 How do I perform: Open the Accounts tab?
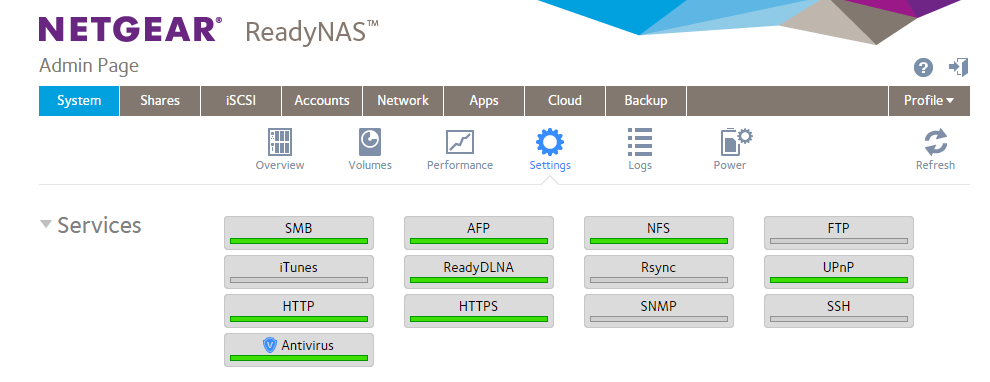(x=322, y=101)
